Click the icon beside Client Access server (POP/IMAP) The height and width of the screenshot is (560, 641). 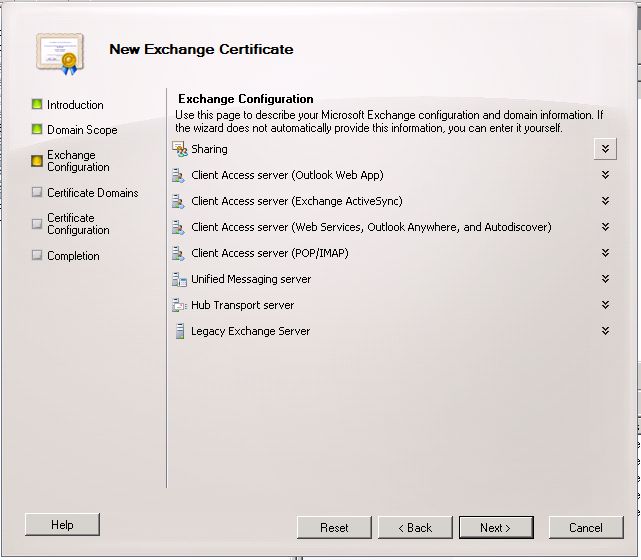pyautogui.click(x=178, y=253)
